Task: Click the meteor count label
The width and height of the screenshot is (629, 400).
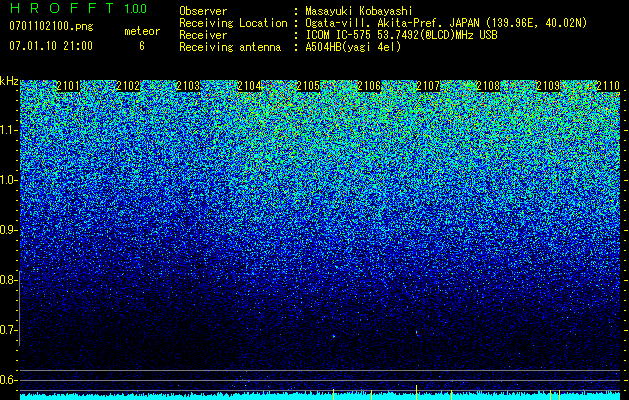Action: coord(142,31)
